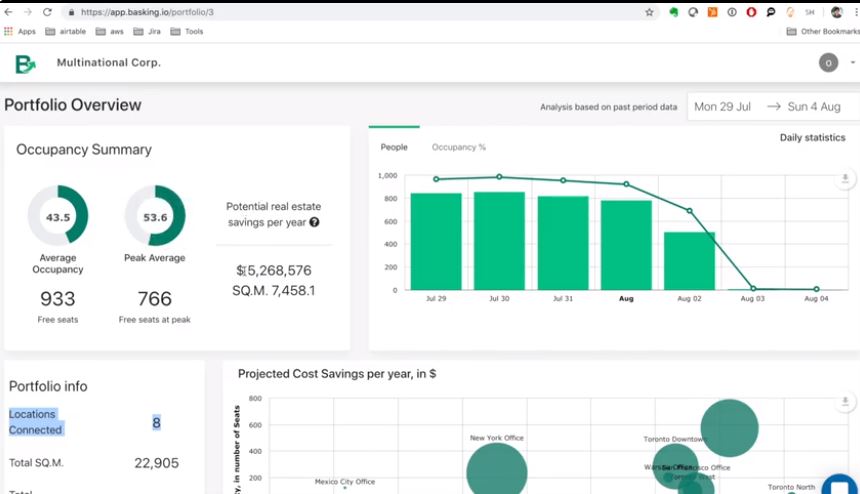Switch to the Occupancy % tab
Viewport: 860px width, 494px height.
click(x=459, y=147)
